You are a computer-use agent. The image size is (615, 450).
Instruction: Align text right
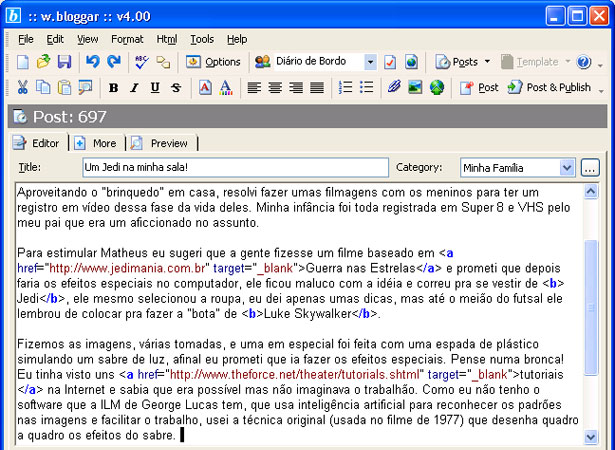[296, 87]
